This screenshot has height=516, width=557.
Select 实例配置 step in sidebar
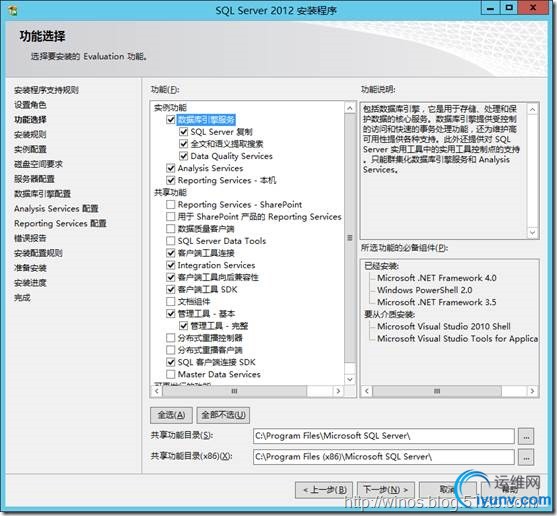click(x=30, y=150)
